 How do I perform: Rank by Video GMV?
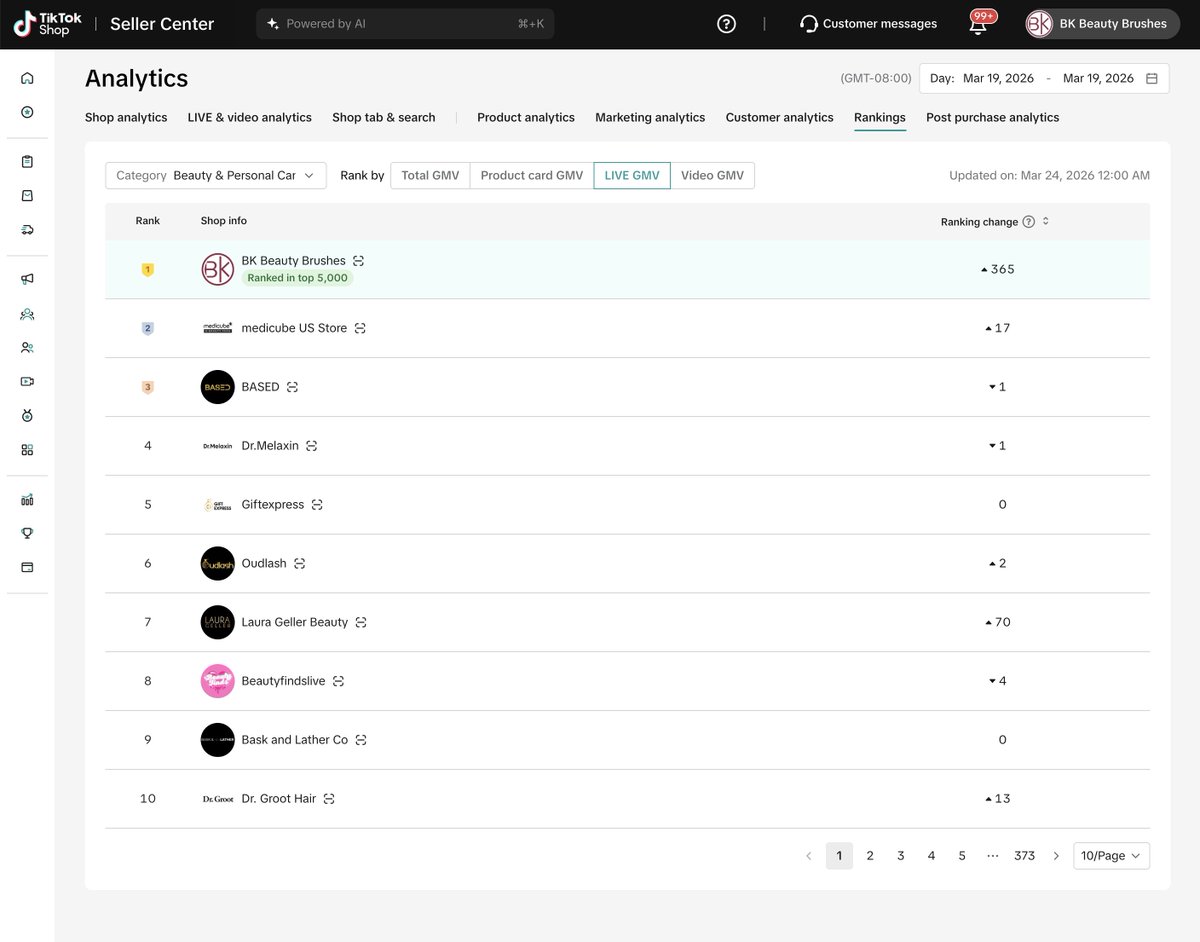712,175
